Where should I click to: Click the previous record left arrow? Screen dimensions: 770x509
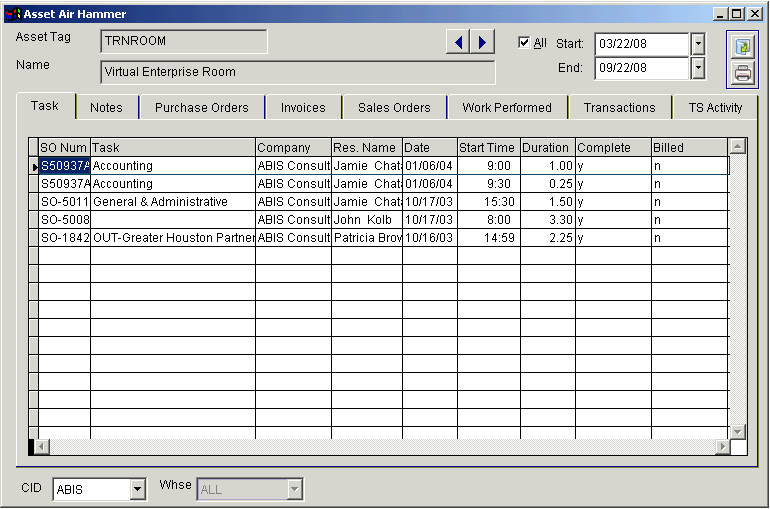coord(458,42)
